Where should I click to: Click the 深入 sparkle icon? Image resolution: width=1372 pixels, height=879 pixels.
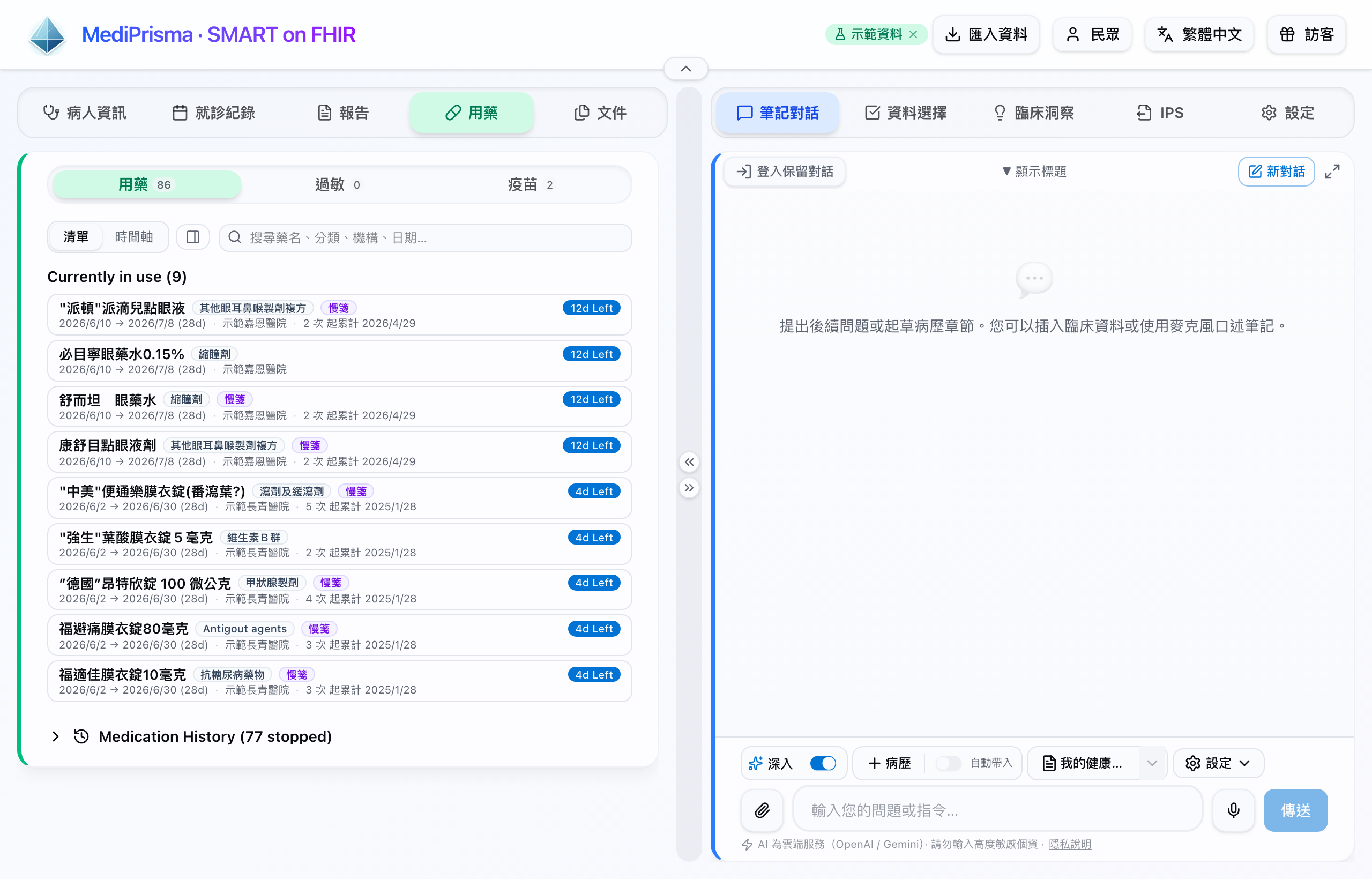756,763
